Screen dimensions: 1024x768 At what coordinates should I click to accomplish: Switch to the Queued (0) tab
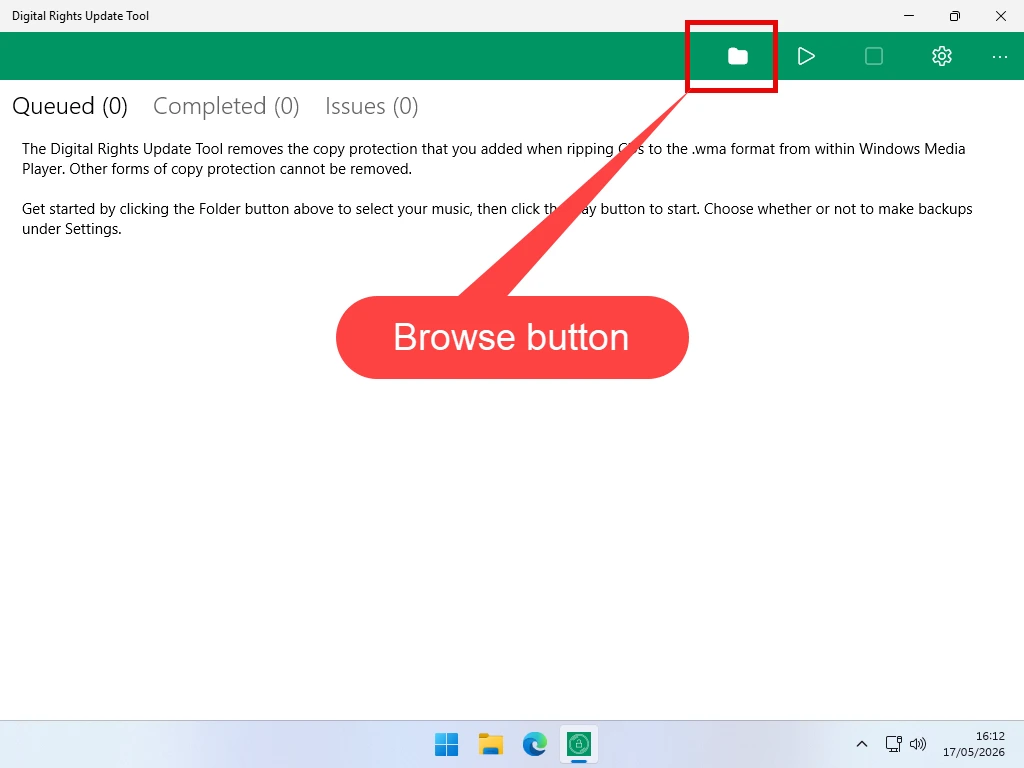pyautogui.click(x=70, y=106)
